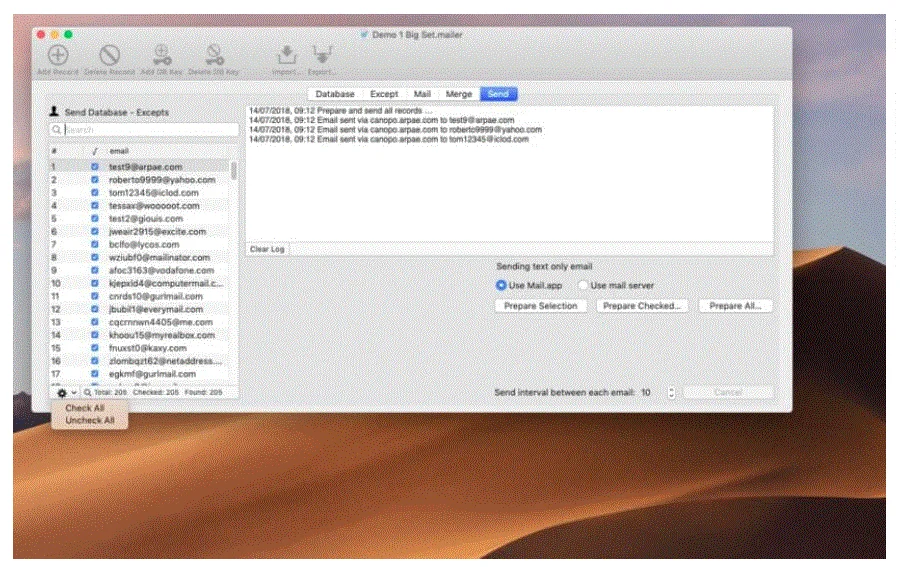Select the row cqcrnnwn4405@me.com

coord(139,322)
